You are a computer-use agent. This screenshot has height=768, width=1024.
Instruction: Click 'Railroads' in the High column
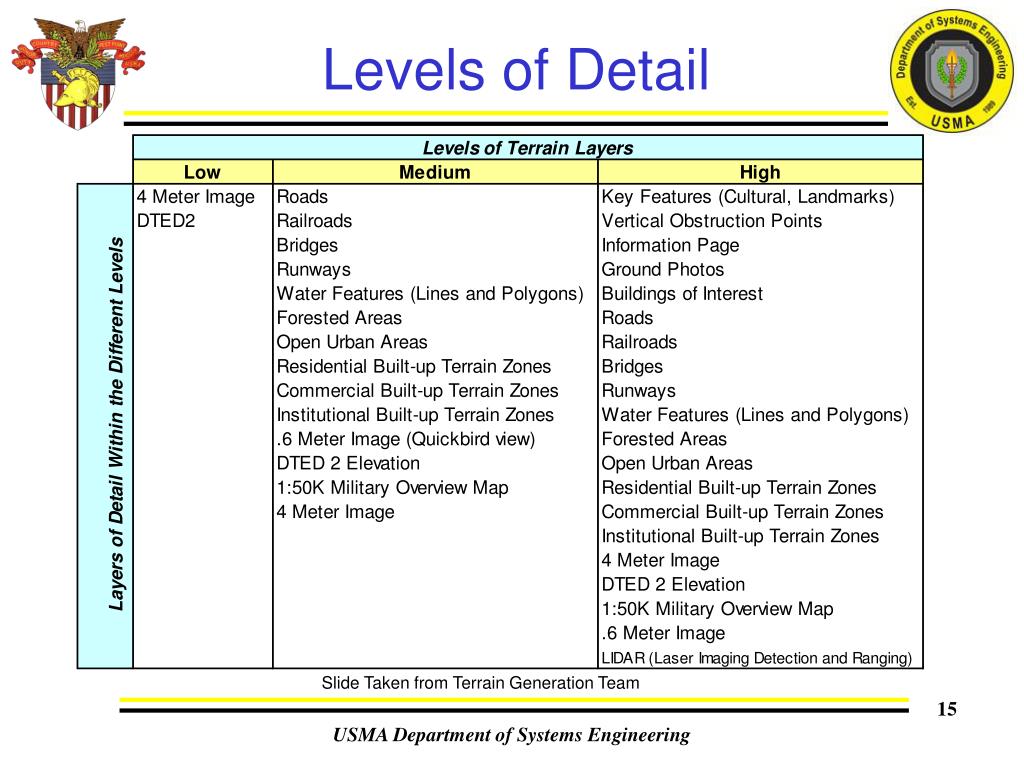pyautogui.click(x=639, y=343)
